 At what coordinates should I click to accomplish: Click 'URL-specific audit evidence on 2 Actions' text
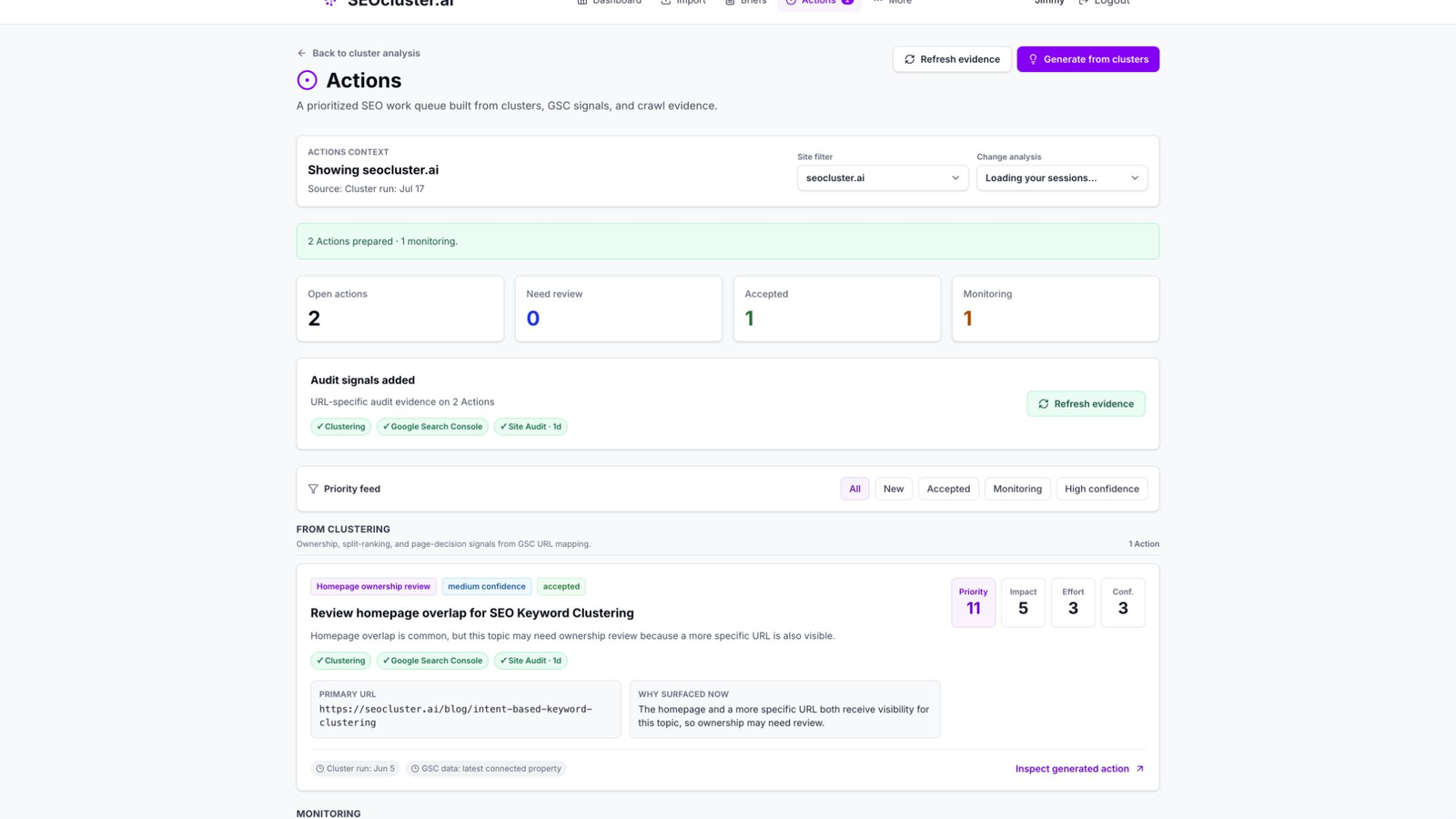tap(402, 402)
